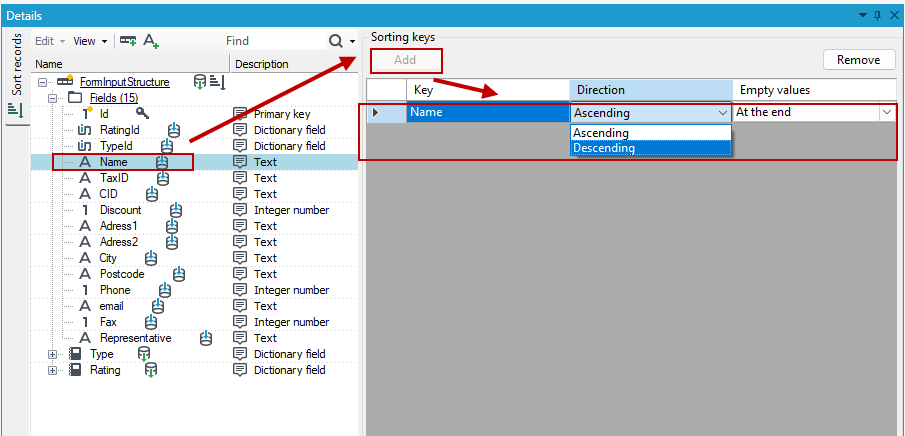This screenshot has width=905, height=436.
Task: Click the database icon beside Representative
Action: (x=205, y=338)
